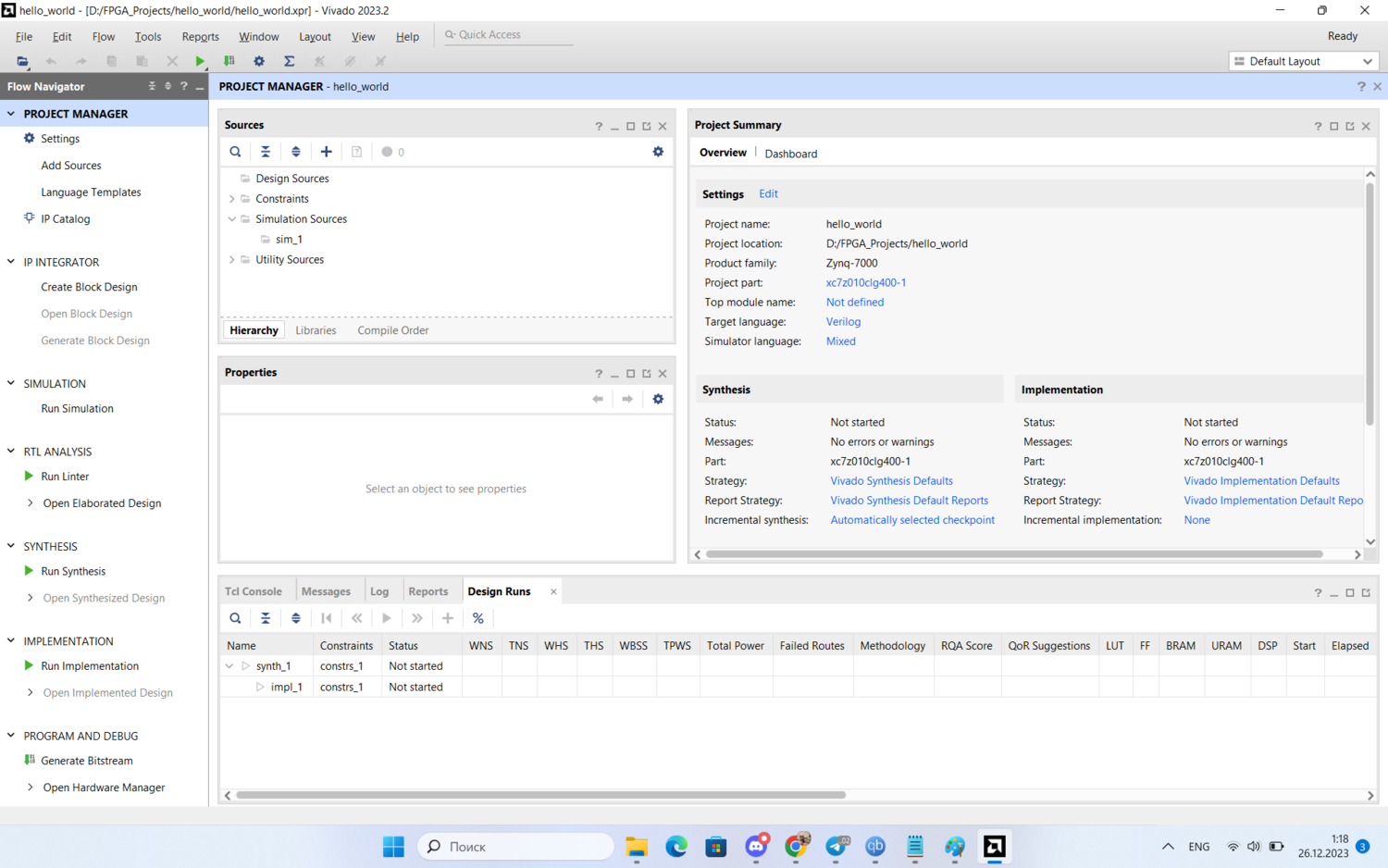Click Add Sources plus icon in Sources panel

click(326, 152)
